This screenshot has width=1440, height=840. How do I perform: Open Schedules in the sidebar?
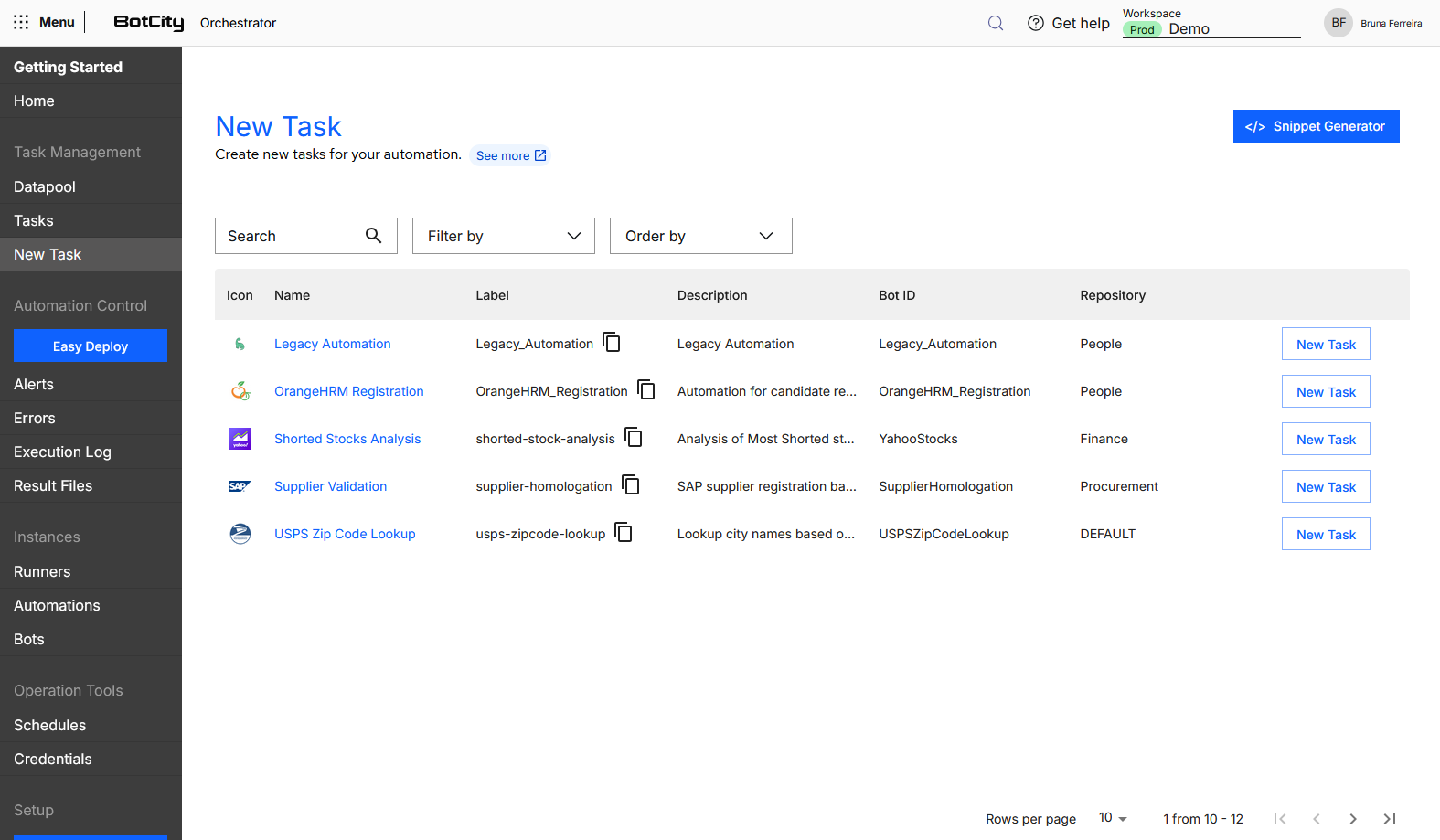click(x=91, y=725)
